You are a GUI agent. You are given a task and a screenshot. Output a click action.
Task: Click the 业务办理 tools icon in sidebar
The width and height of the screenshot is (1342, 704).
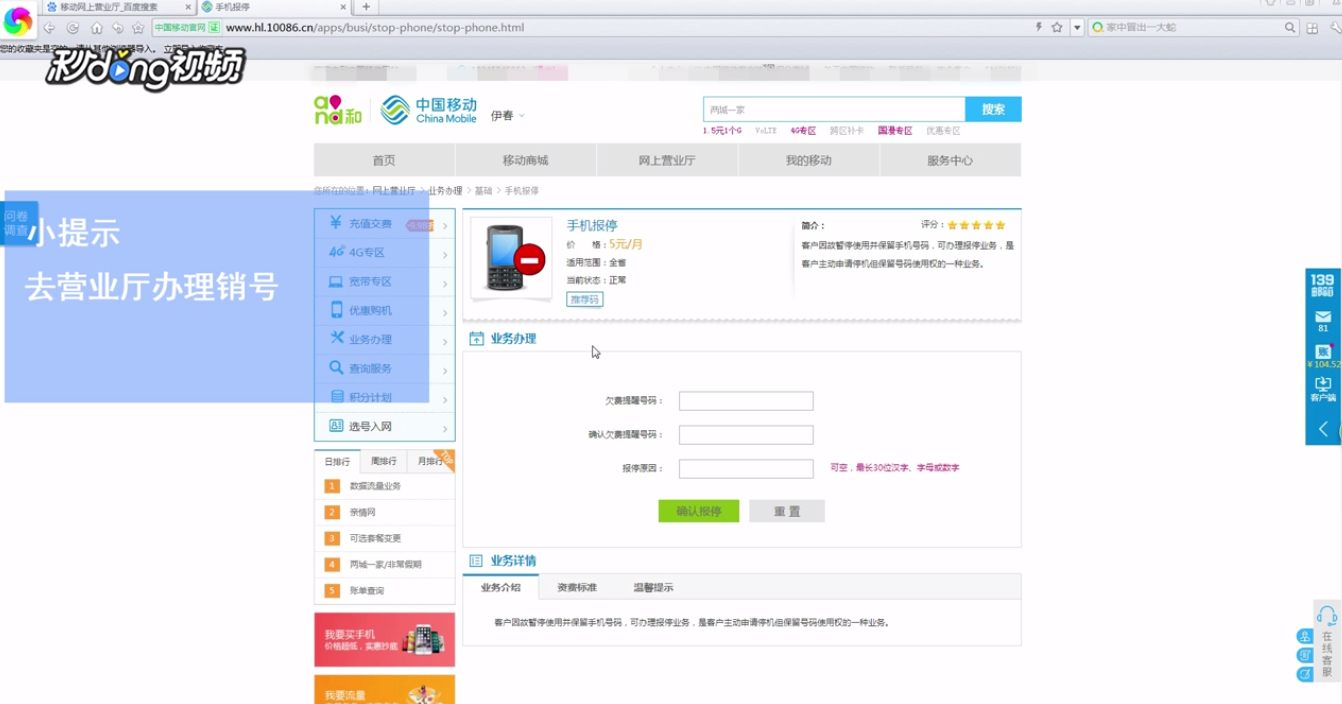337,339
